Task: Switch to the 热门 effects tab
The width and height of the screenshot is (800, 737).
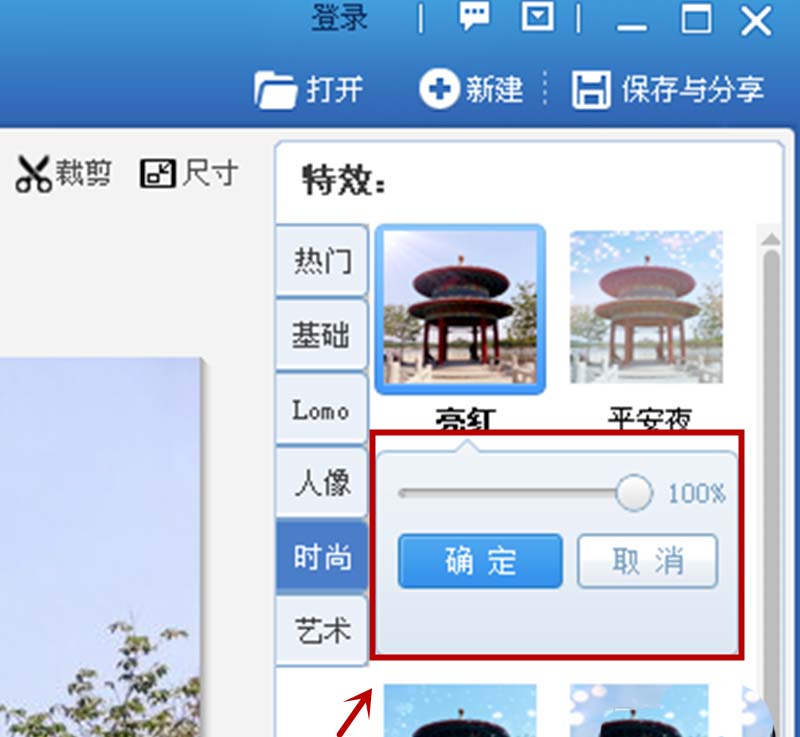Action: pyautogui.click(x=322, y=260)
